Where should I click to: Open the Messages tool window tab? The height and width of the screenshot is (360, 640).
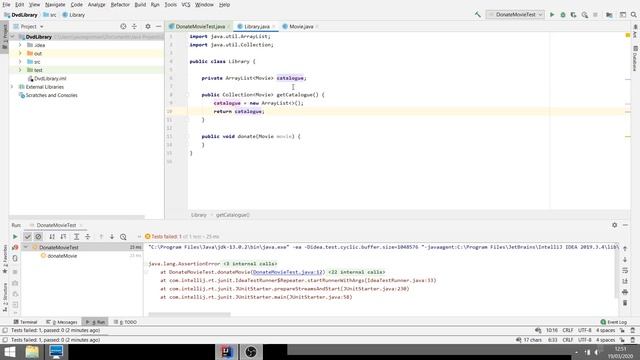pos(62,322)
